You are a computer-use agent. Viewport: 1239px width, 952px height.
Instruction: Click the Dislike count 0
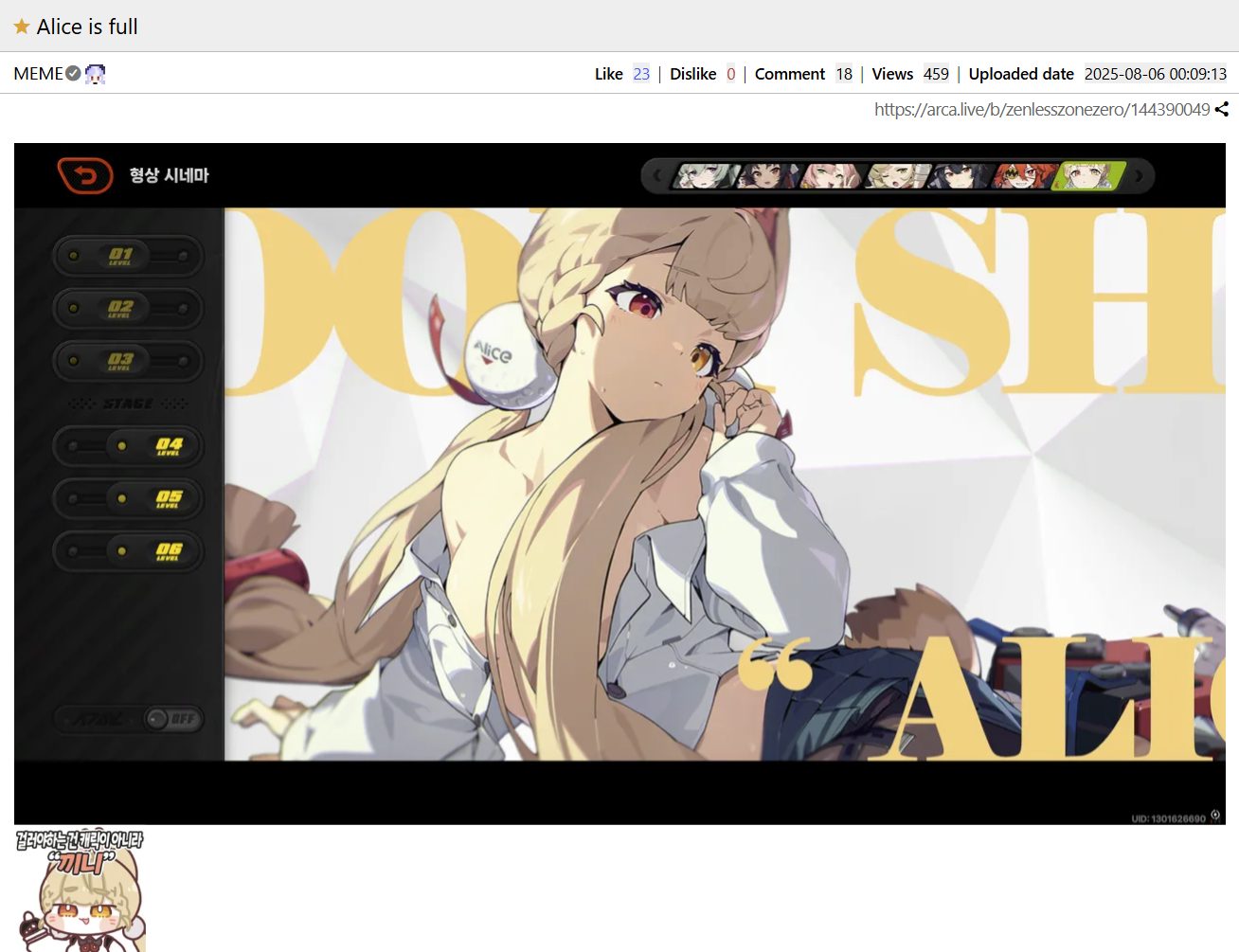tap(730, 73)
